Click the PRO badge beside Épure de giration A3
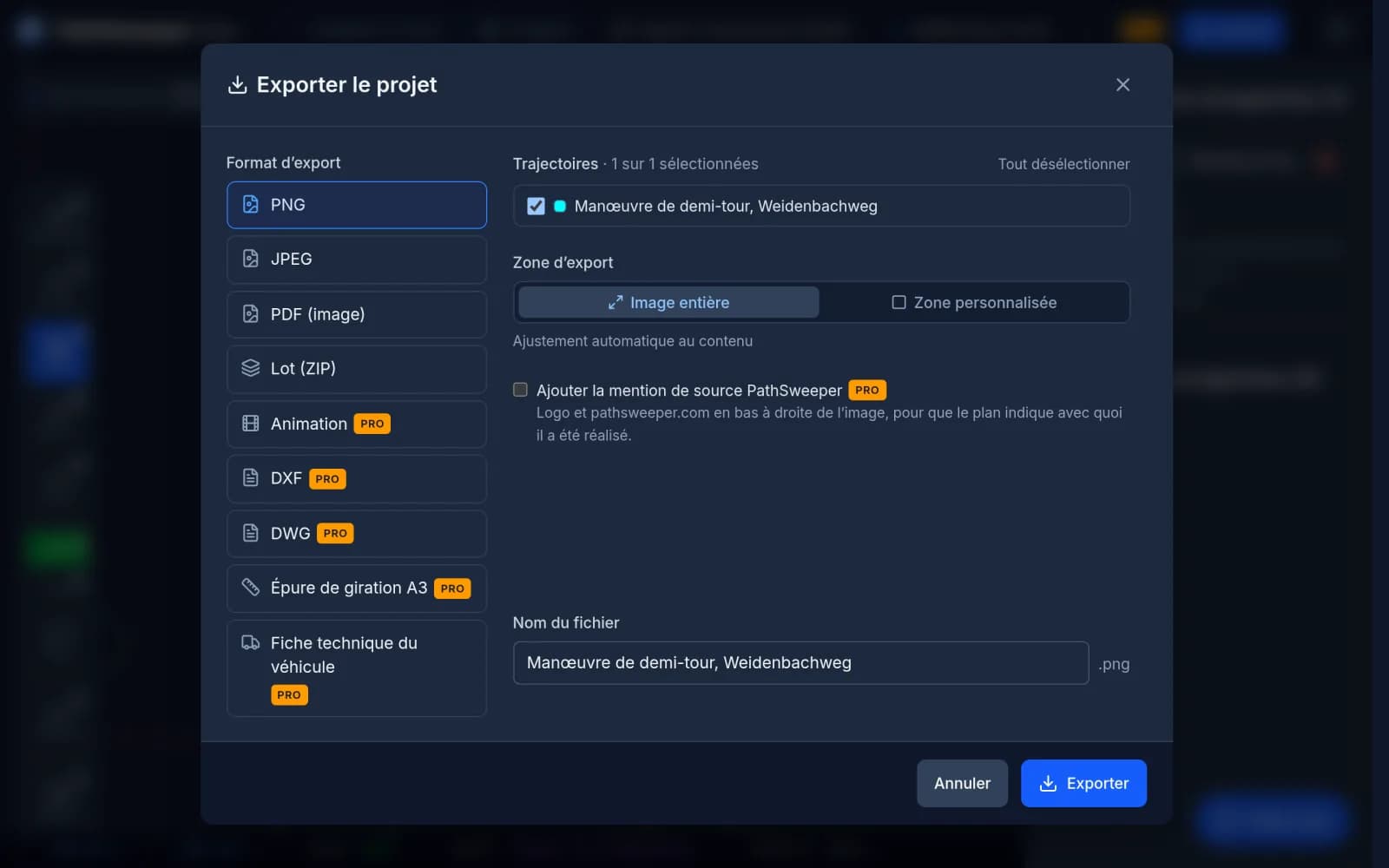The image size is (1389, 868). pos(452,589)
